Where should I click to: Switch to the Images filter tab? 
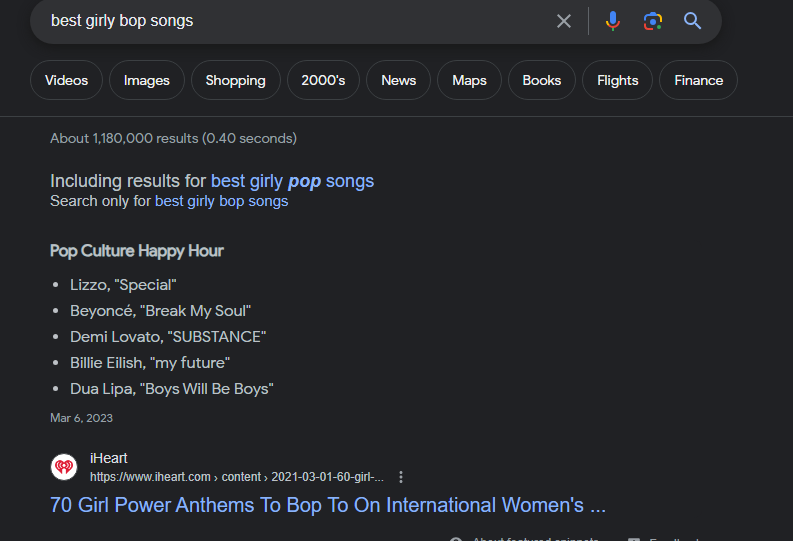click(x=147, y=80)
